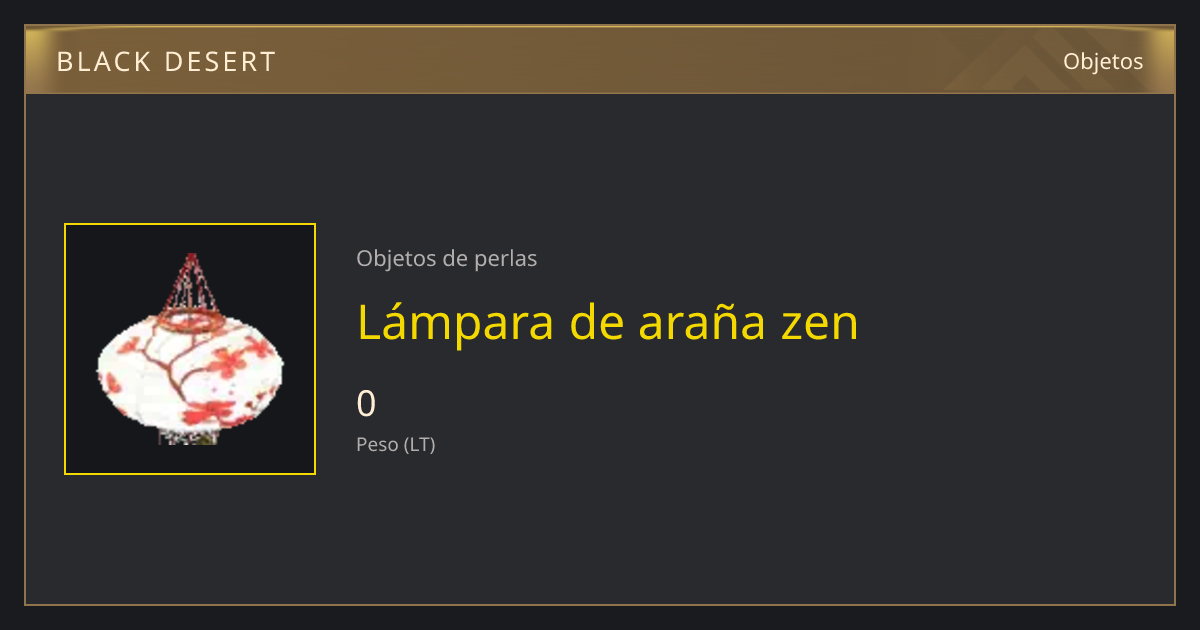Click the Peso (LT) label
The width and height of the screenshot is (1200, 630).
[396, 445]
